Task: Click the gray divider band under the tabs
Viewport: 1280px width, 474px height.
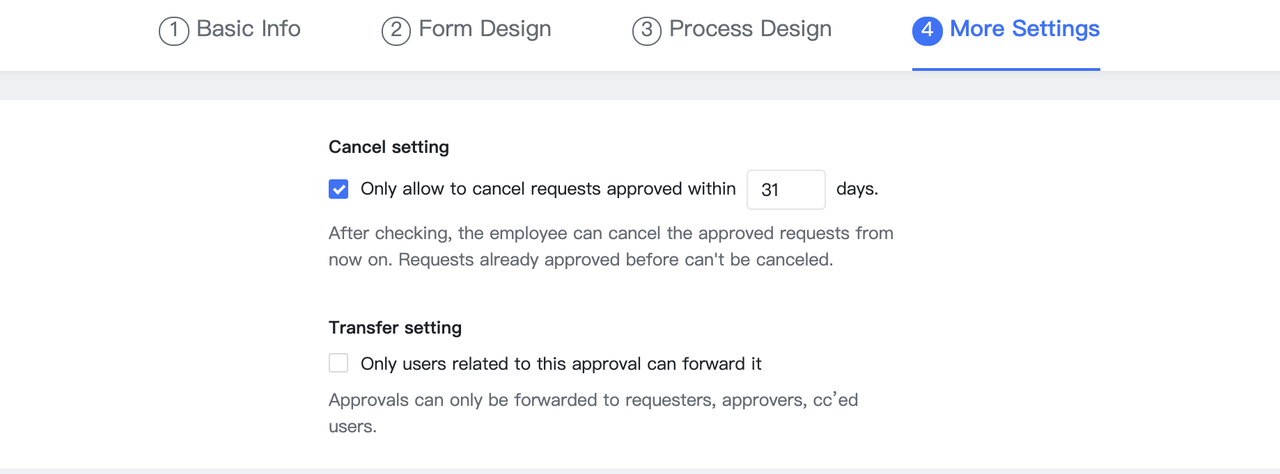Action: (640, 86)
